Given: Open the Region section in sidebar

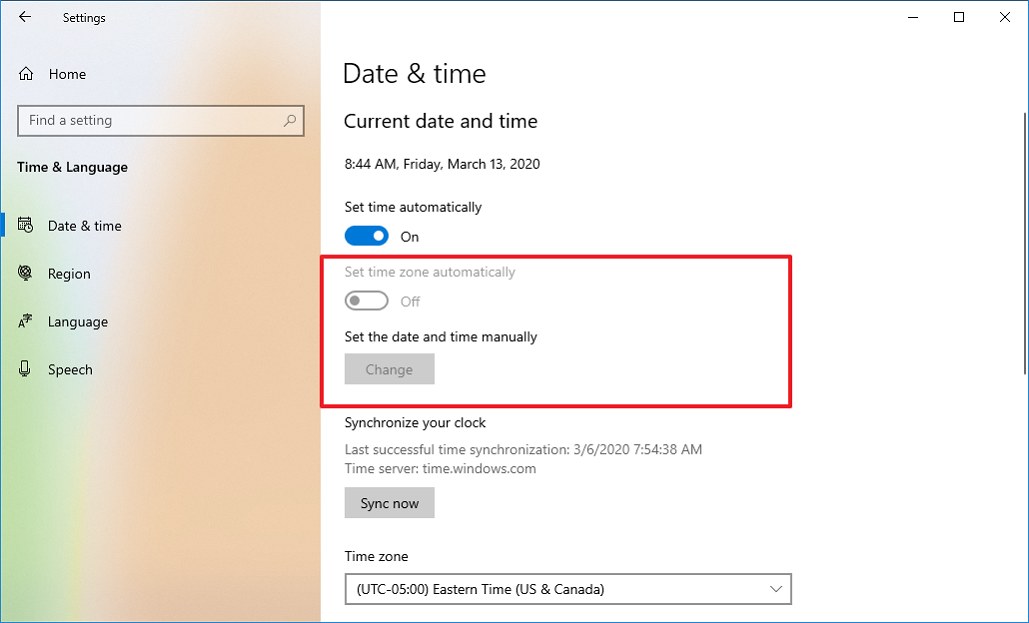Looking at the screenshot, I should click(69, 274).
